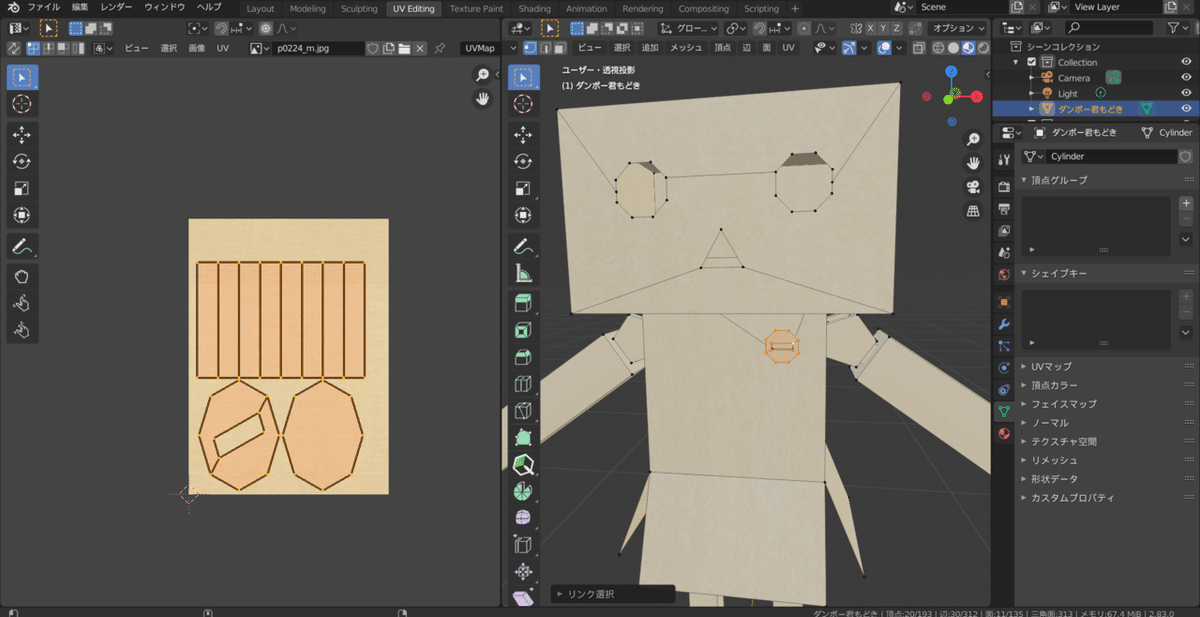Click the zoom magnifier in UV editor
Viewport: 1200px width, 617px height.
(x=482, y=75)
